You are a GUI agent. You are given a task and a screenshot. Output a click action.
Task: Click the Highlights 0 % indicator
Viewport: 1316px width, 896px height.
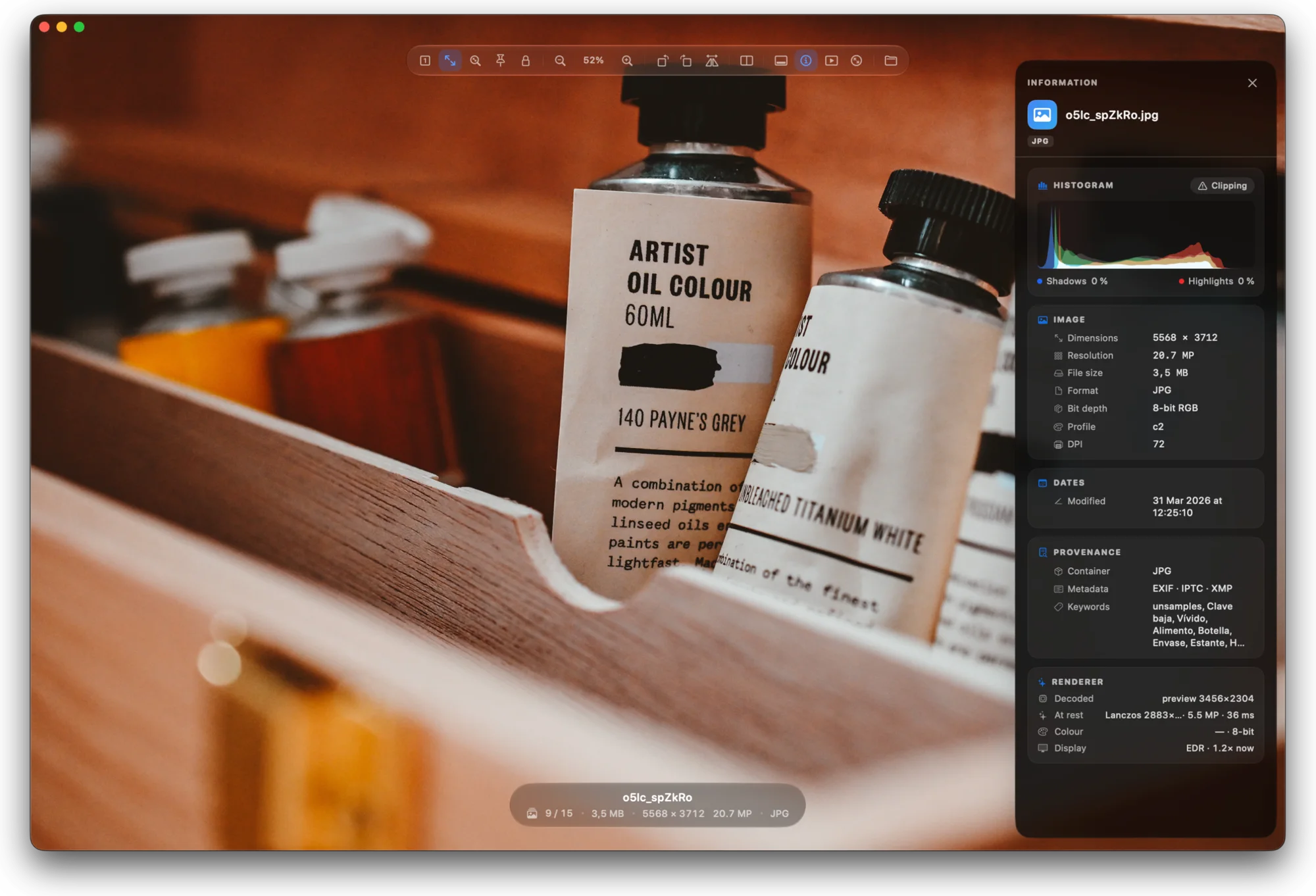click(1216, 281)
